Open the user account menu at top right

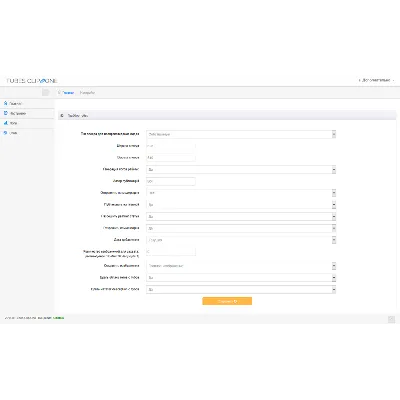(x=376, y=80)
